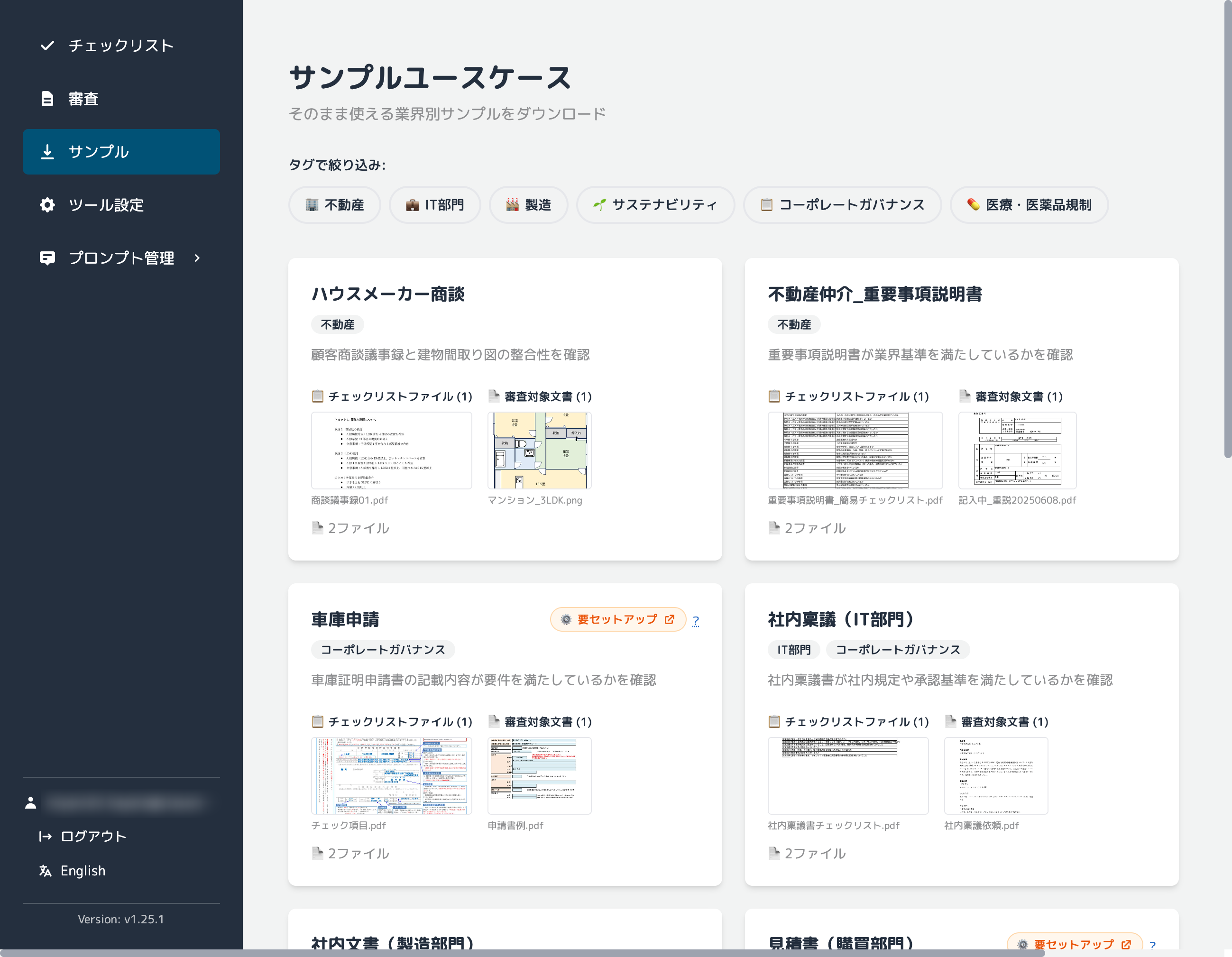The image size is (1232, 957).
Task: Filter samples by 不動産 tag
Action: (x=334, y=205)
